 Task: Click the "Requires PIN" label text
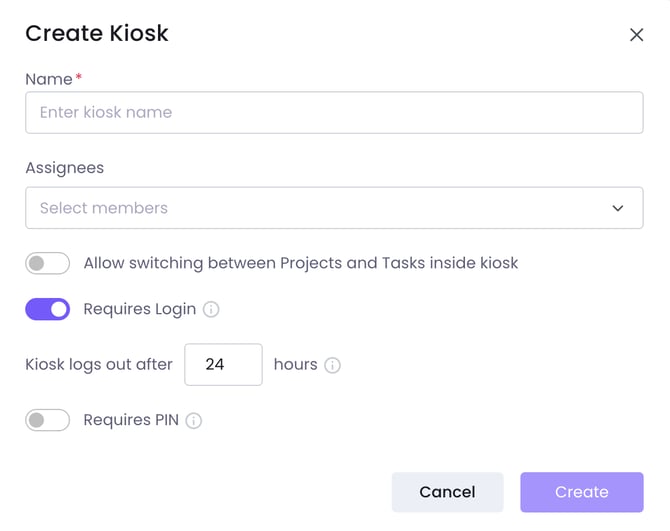coord(130,420)
